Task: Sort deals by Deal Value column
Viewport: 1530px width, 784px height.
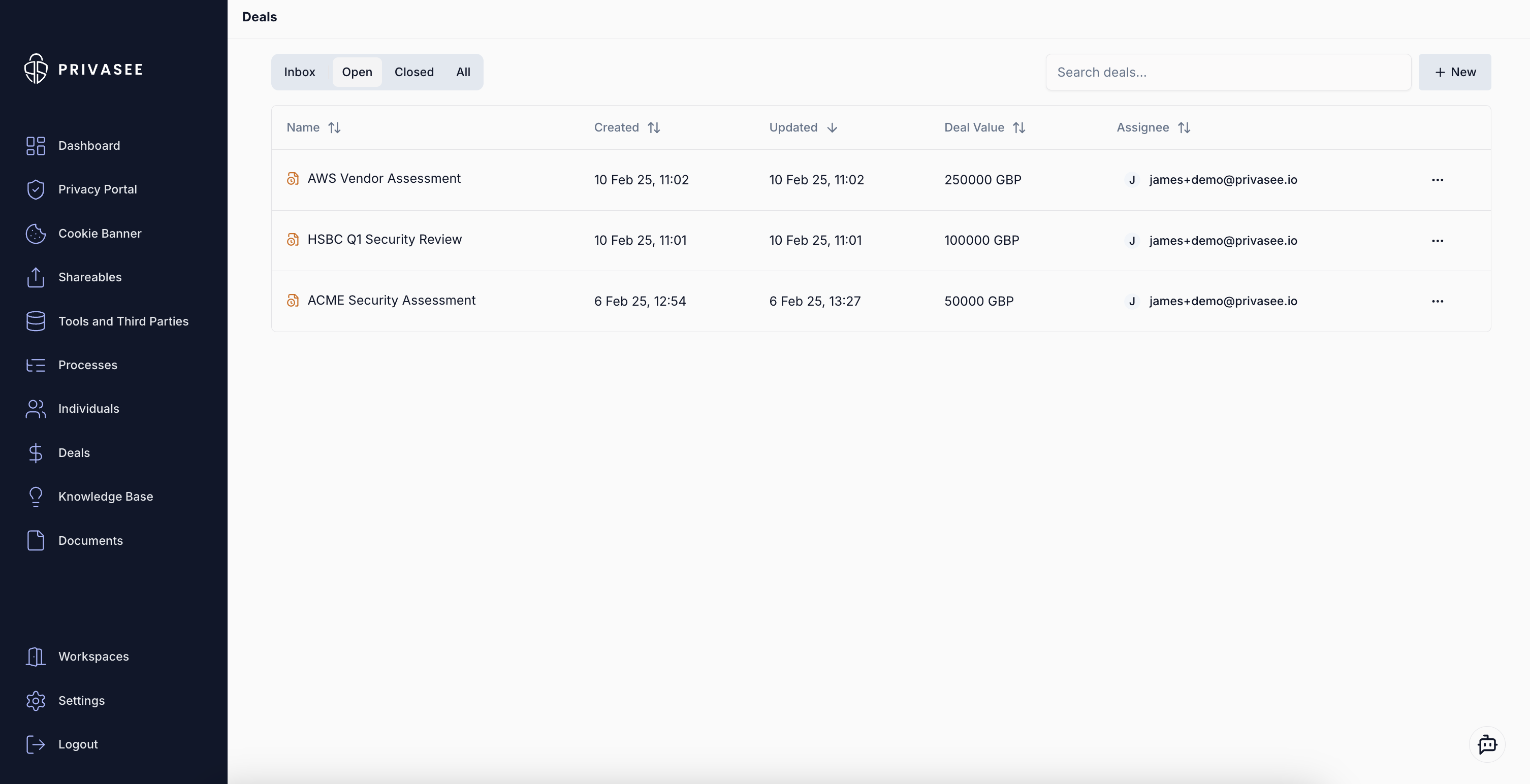Action: pos(1018,127)
